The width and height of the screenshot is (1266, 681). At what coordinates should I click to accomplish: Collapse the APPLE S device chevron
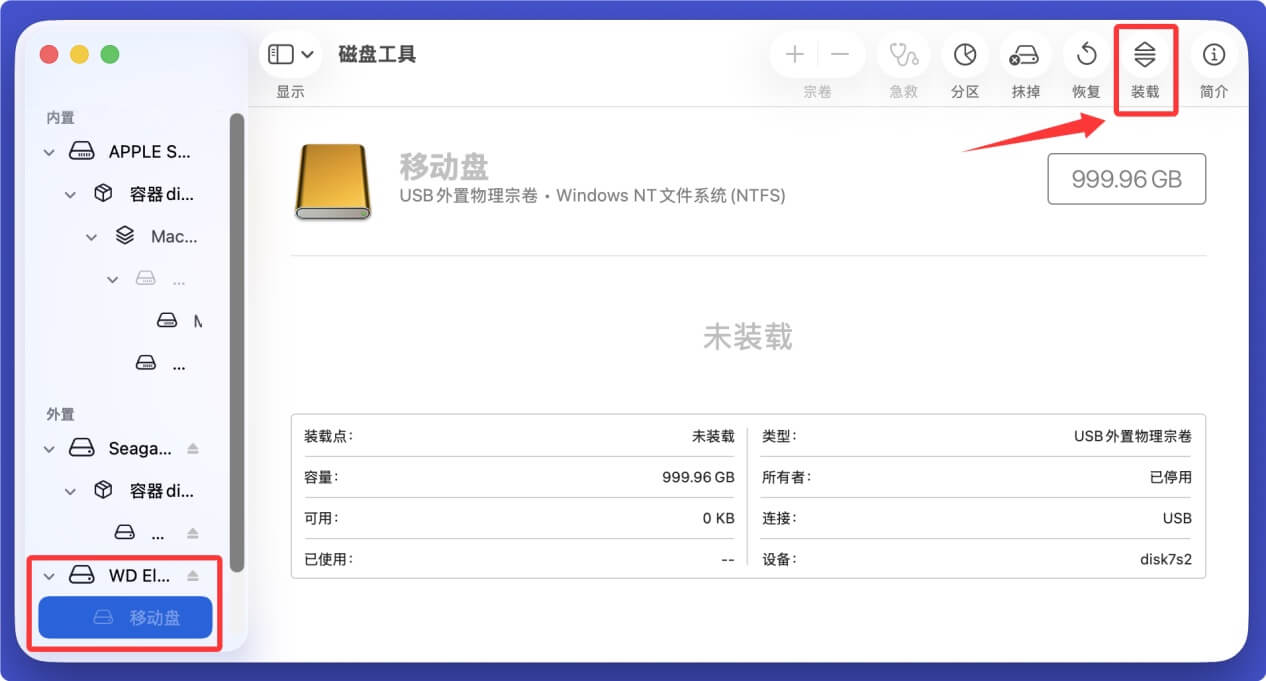tap(48, 151)
